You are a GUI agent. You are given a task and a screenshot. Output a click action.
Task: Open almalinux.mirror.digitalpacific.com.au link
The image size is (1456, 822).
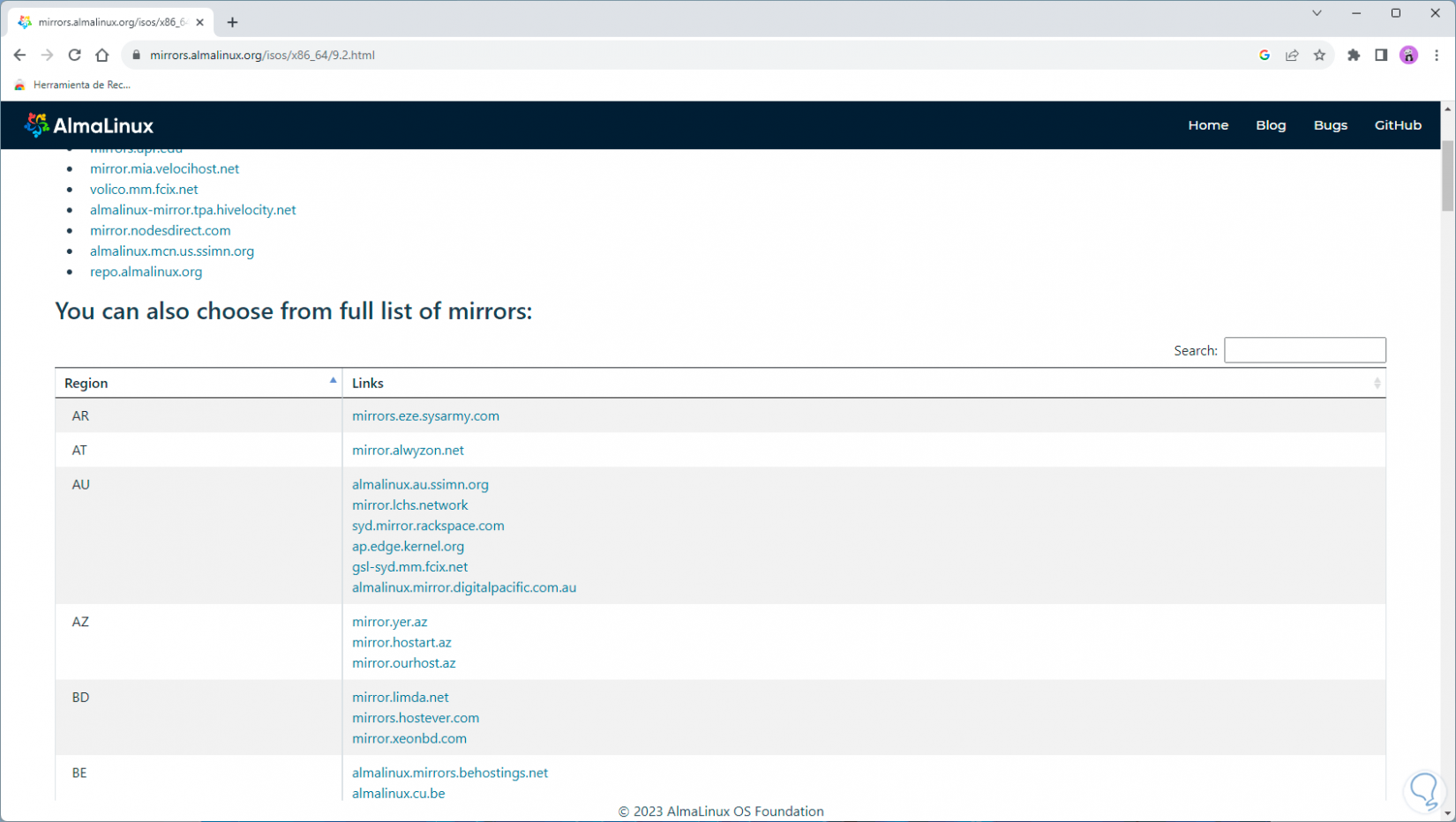pyautogui.click(x=464, y=587)
